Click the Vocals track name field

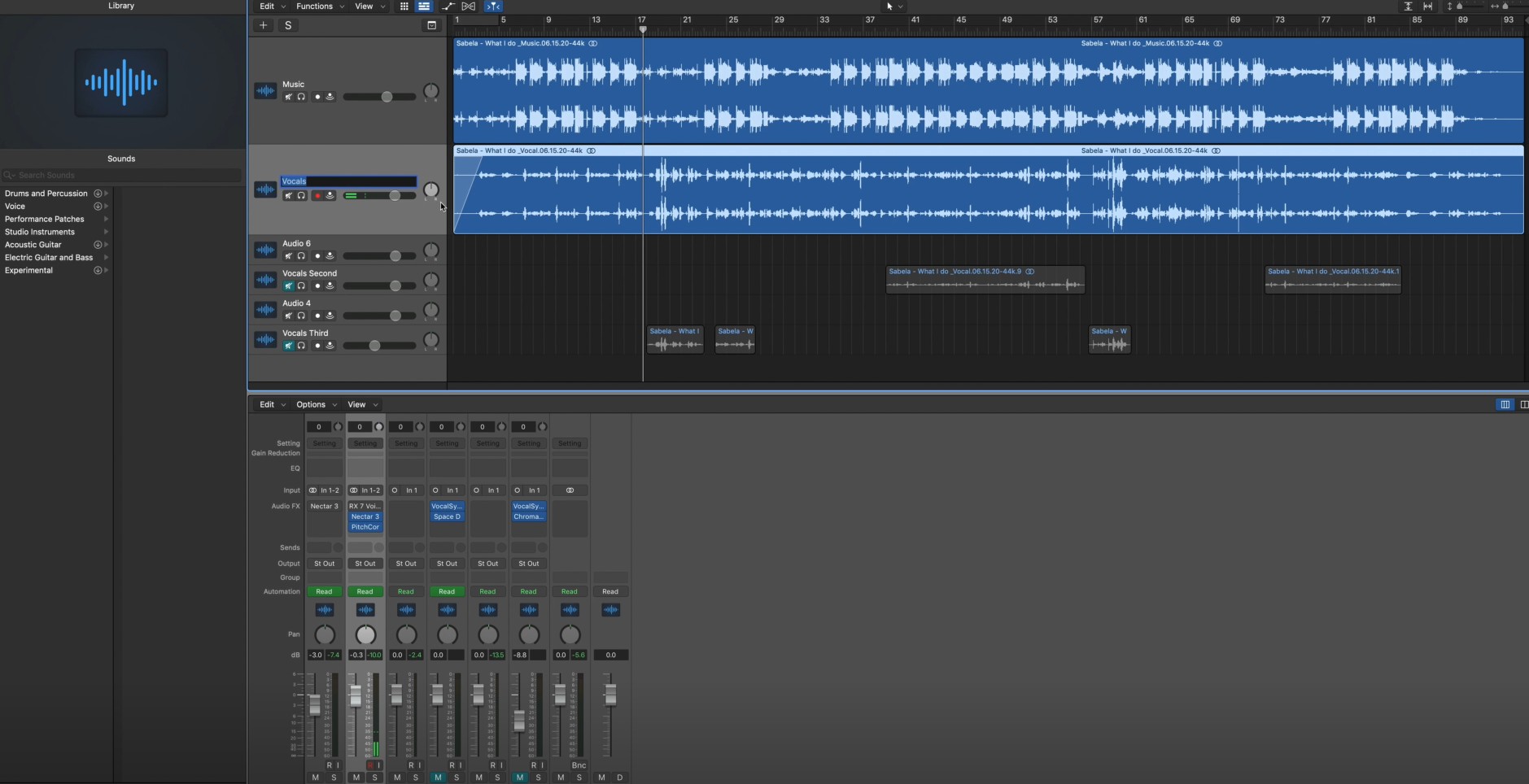348,181
